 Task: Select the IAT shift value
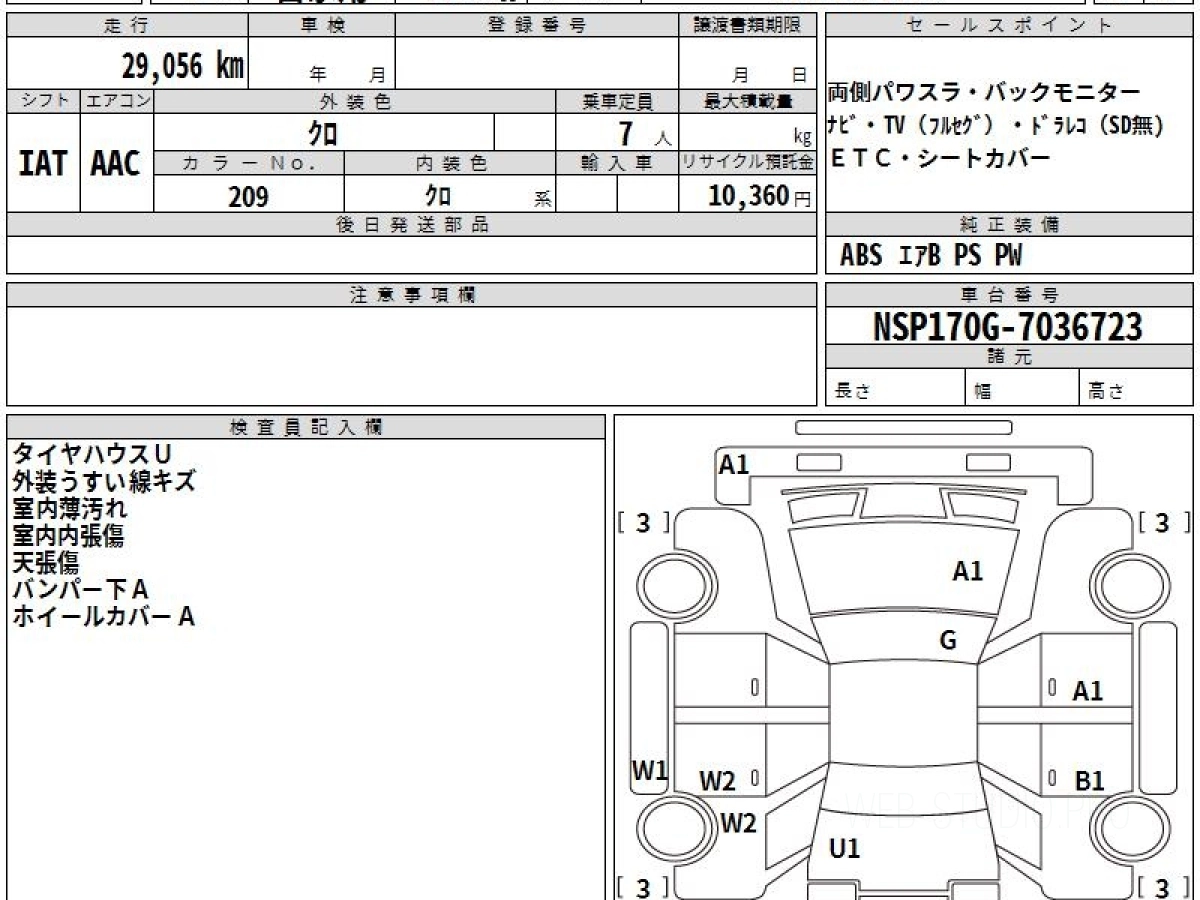point(43,163)
